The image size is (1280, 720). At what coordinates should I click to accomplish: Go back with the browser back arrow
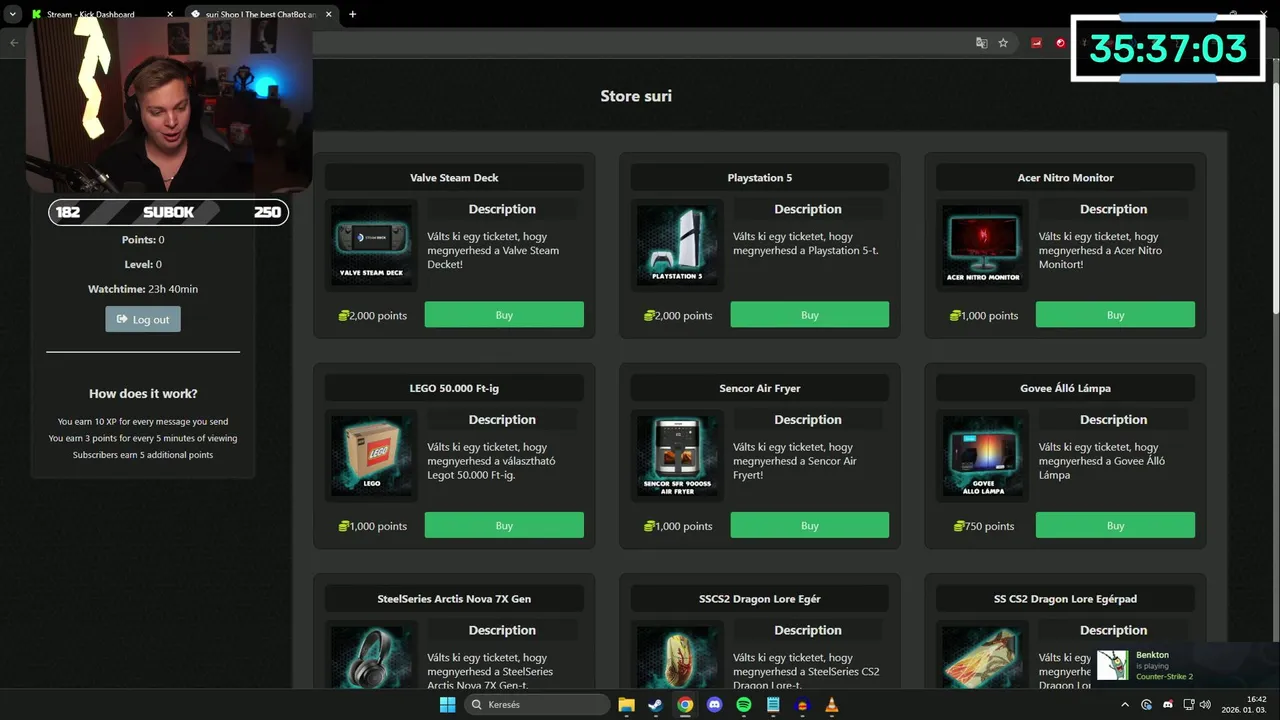pyautogui.click(x=14, y=43)
